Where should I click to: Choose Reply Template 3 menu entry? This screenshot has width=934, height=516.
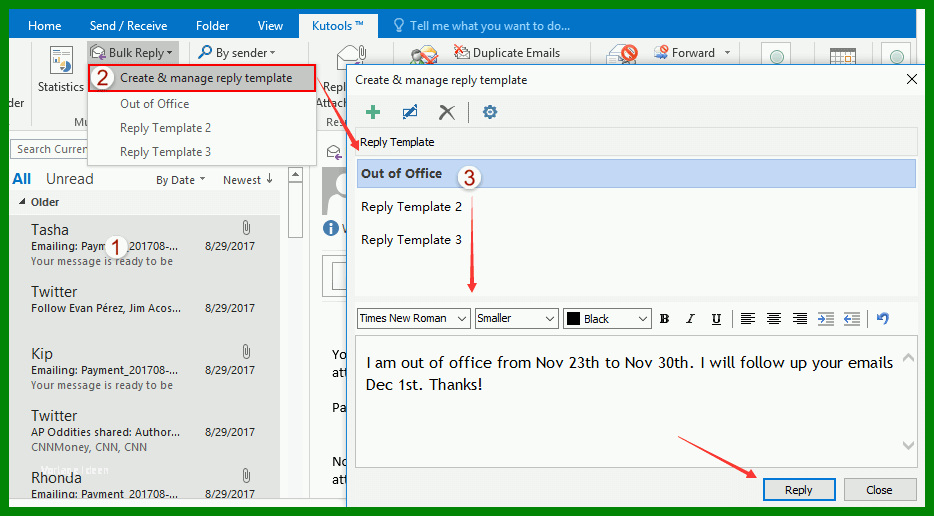165,151
